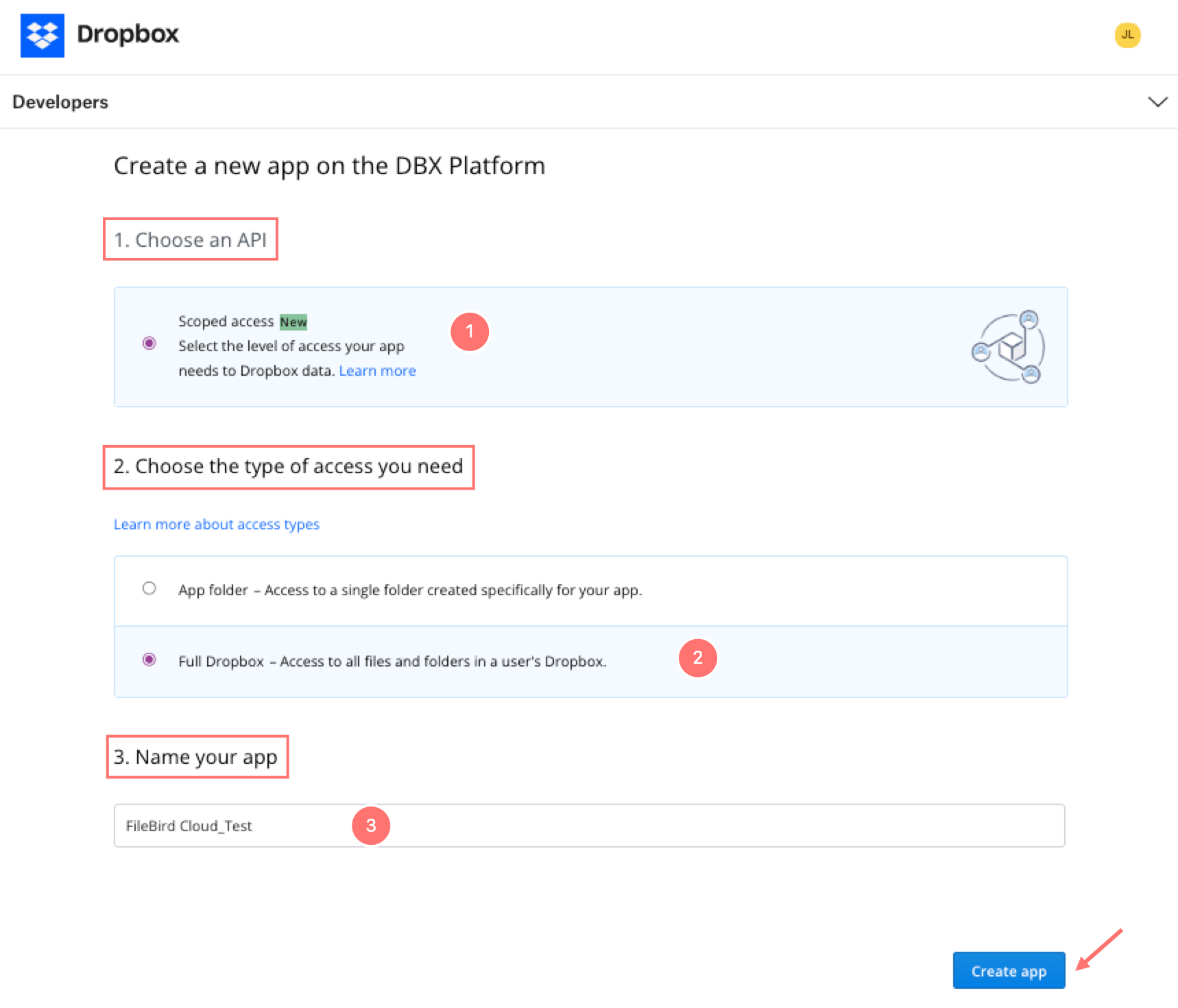
Task: Select the Full Dropbox radio option
Action: (x=149, y=660)
